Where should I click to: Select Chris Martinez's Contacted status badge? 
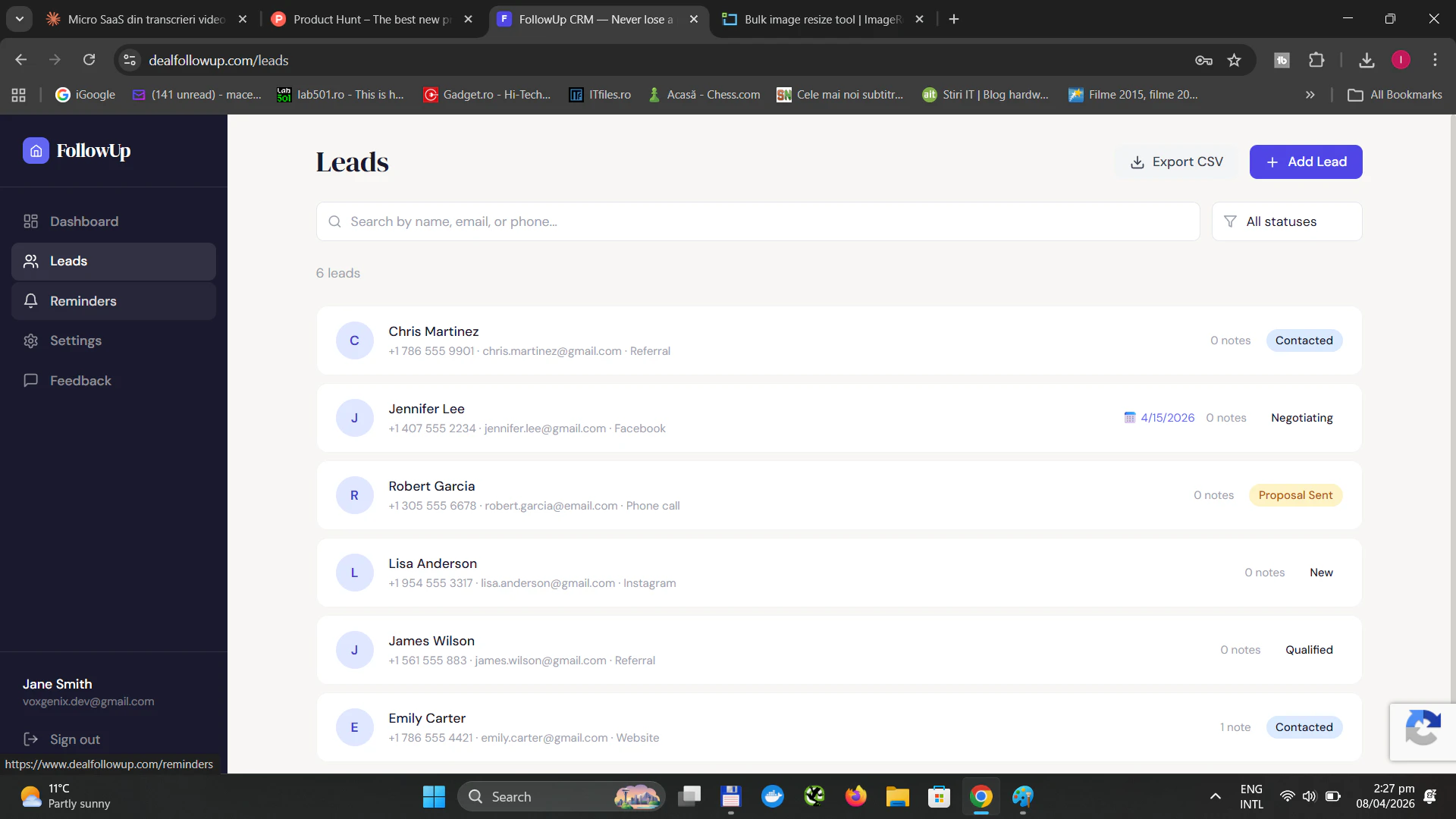click(x=1304, y=340)
